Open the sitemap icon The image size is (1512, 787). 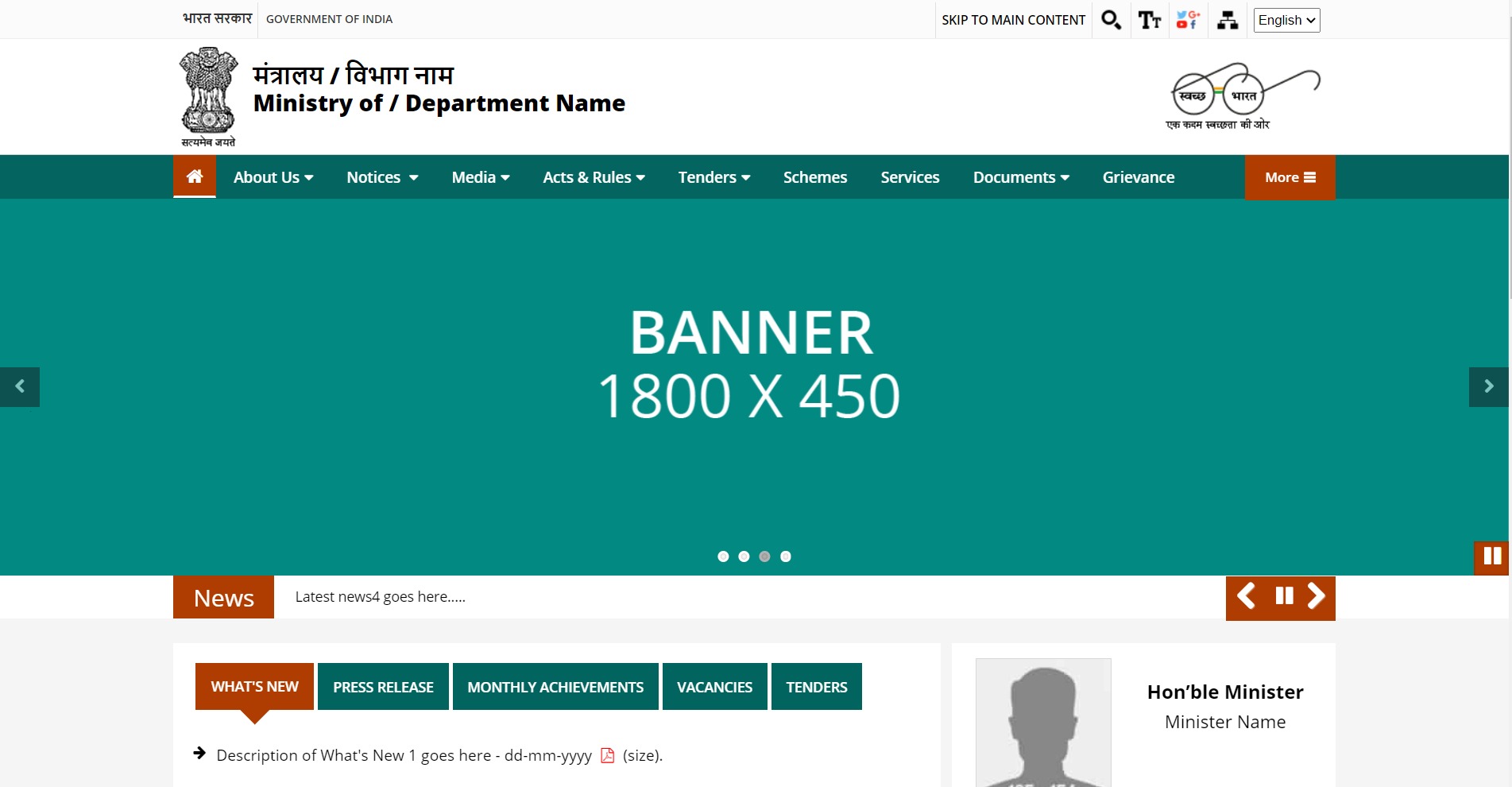point(1228,20)
